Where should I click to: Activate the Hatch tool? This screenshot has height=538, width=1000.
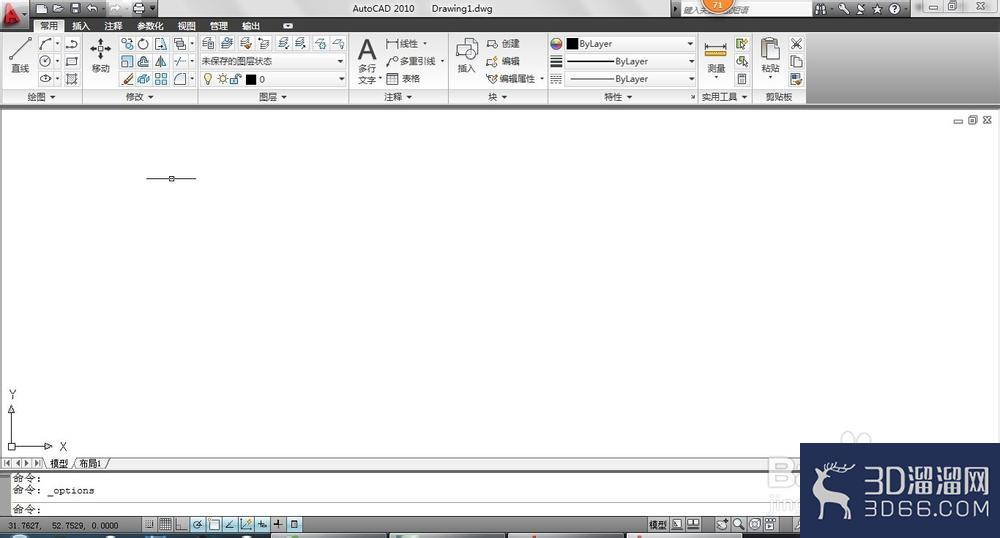pyautogui.click(x=71, y=79)
